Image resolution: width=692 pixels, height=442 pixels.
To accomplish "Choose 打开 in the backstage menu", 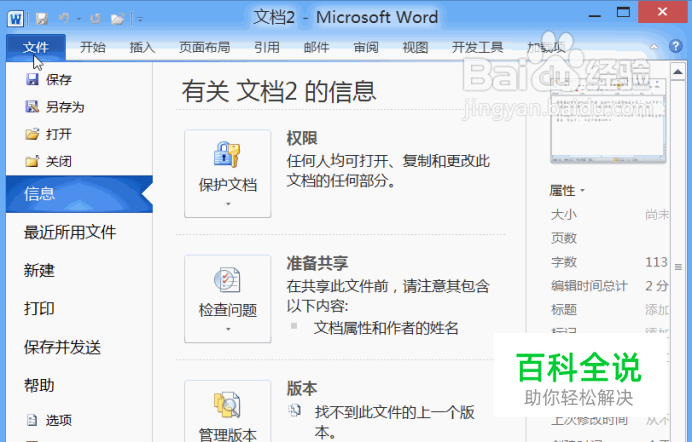I will [x=49, y=134].
